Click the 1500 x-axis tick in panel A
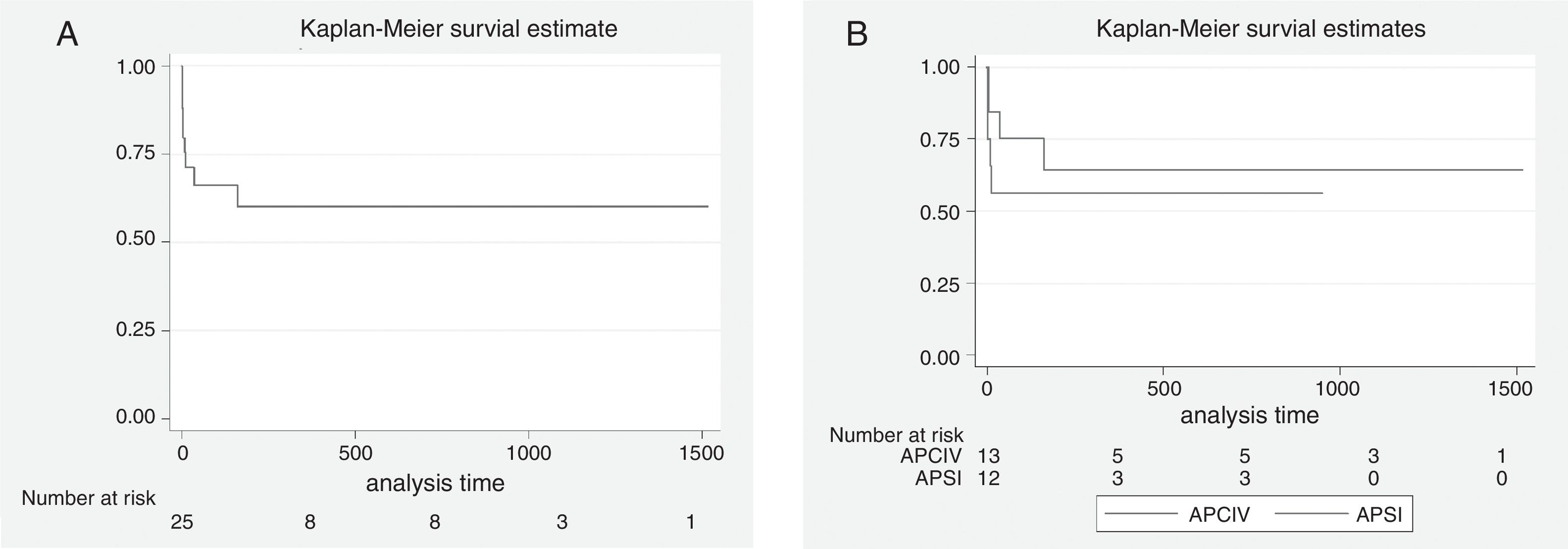 702,453
